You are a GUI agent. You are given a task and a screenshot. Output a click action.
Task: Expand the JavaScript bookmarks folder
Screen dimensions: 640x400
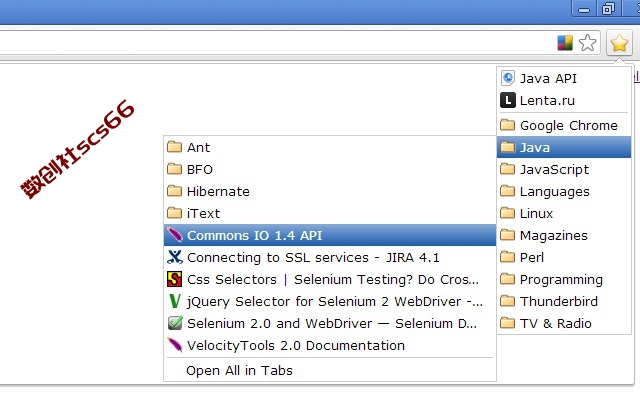point(564,169)
